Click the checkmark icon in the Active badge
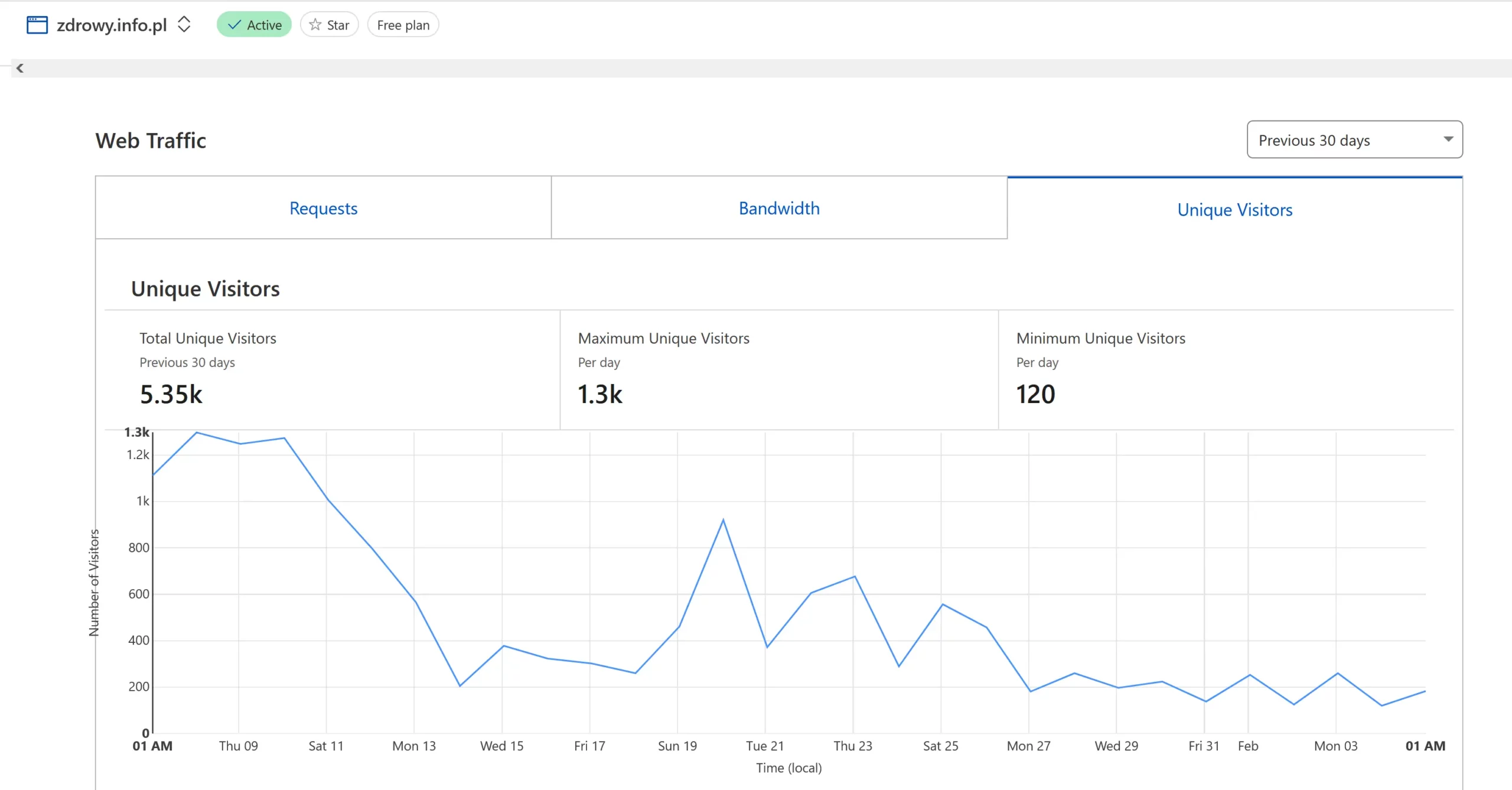This screenshot has width=1512, height=790. click(x=234, y=25)
